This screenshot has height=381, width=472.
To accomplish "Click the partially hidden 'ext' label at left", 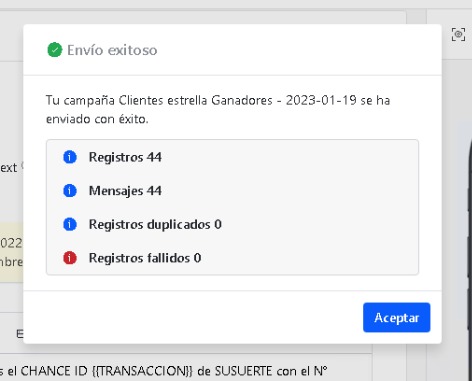I will point(8,168).
